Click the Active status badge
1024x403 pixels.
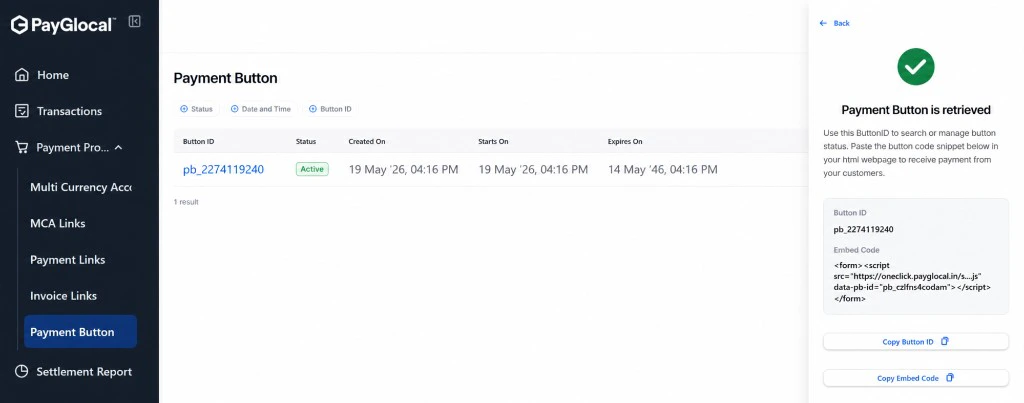tap(312, 169)
